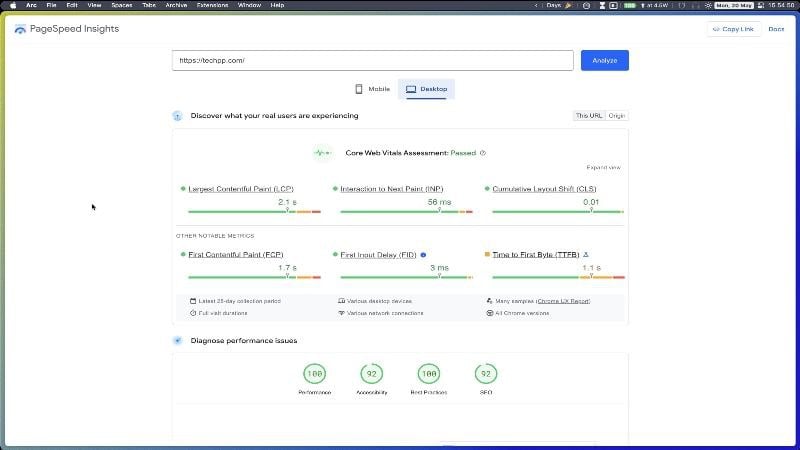Image resolution: width=800 pixels, height=450 pixels.
Task: Open the Chrome UX Report link
Action: (x=563, y=301)
